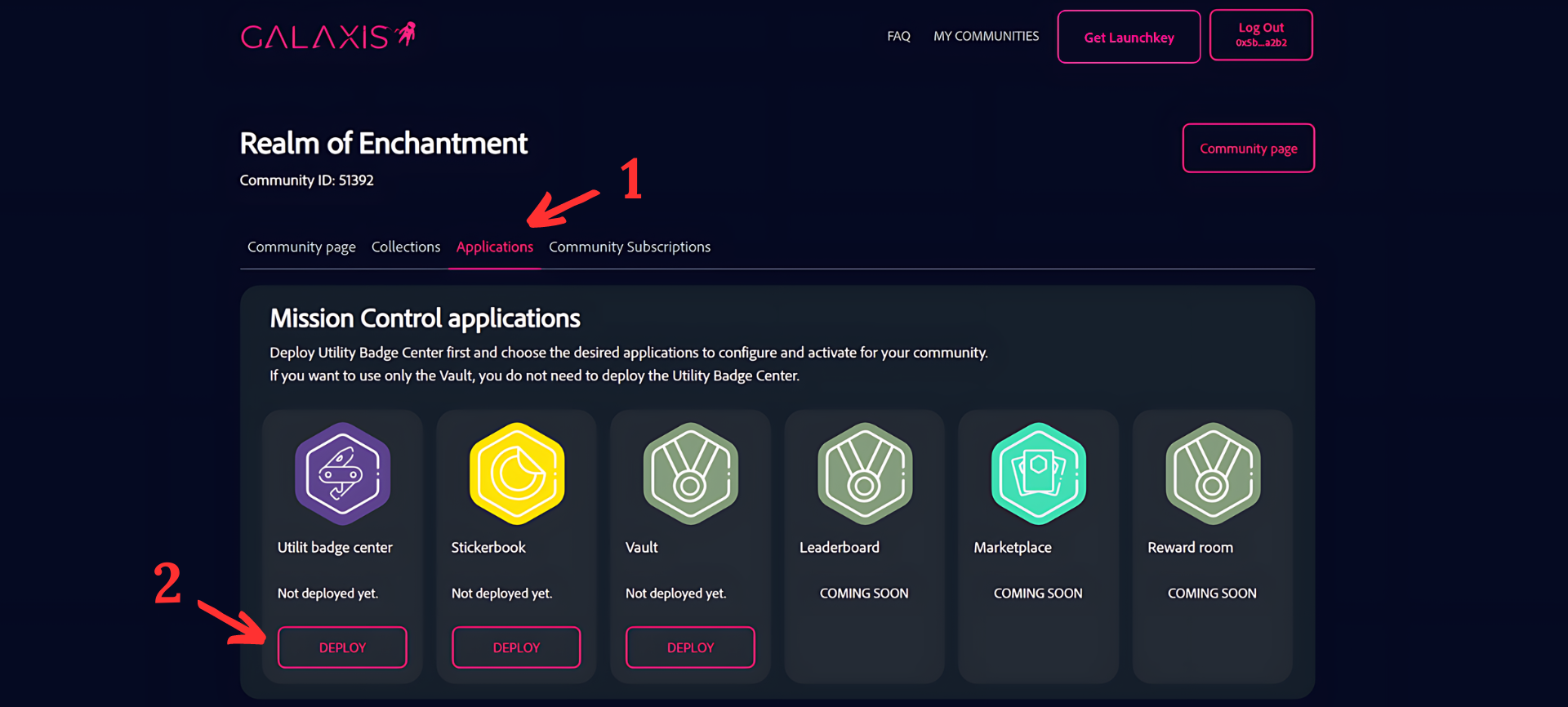The height and width of the screenshot is (707, 1568).
Task: Click the outlined Community page button
Action: 1248,149
